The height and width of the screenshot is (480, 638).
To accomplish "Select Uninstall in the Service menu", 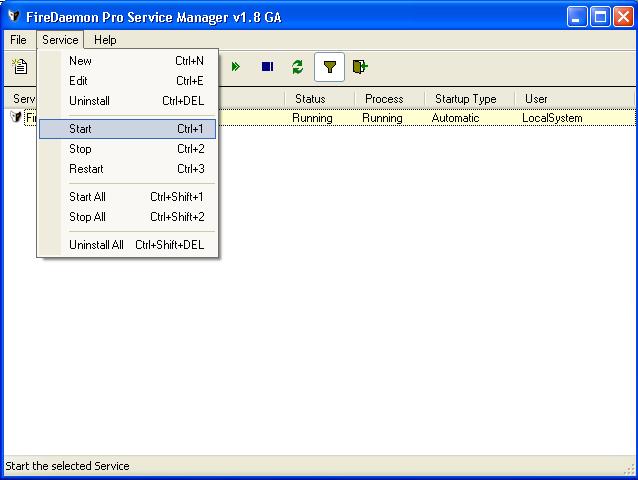I will click(x=127, y=101).
